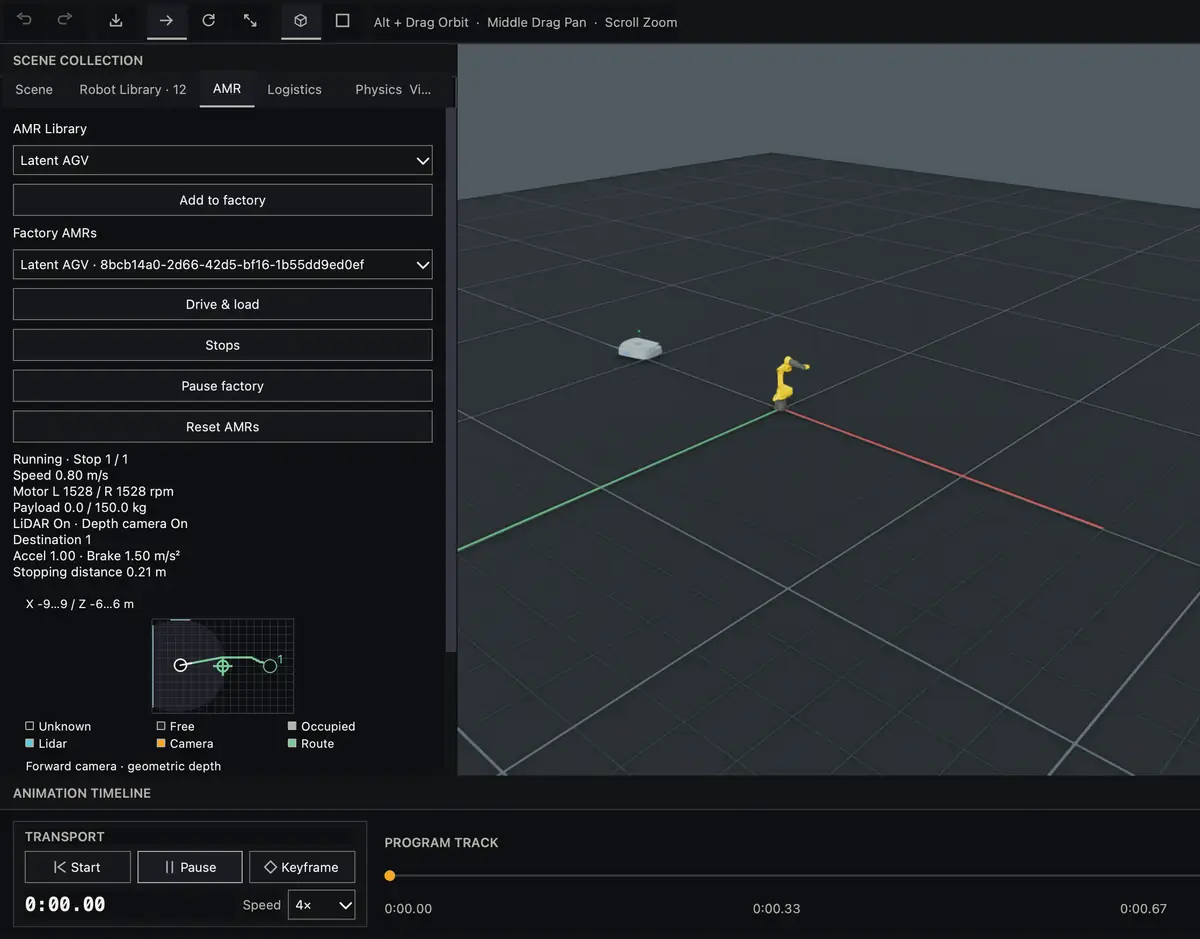Jump to Start in the transport controls
The image size is (1200, 939).
click(78, 867)
